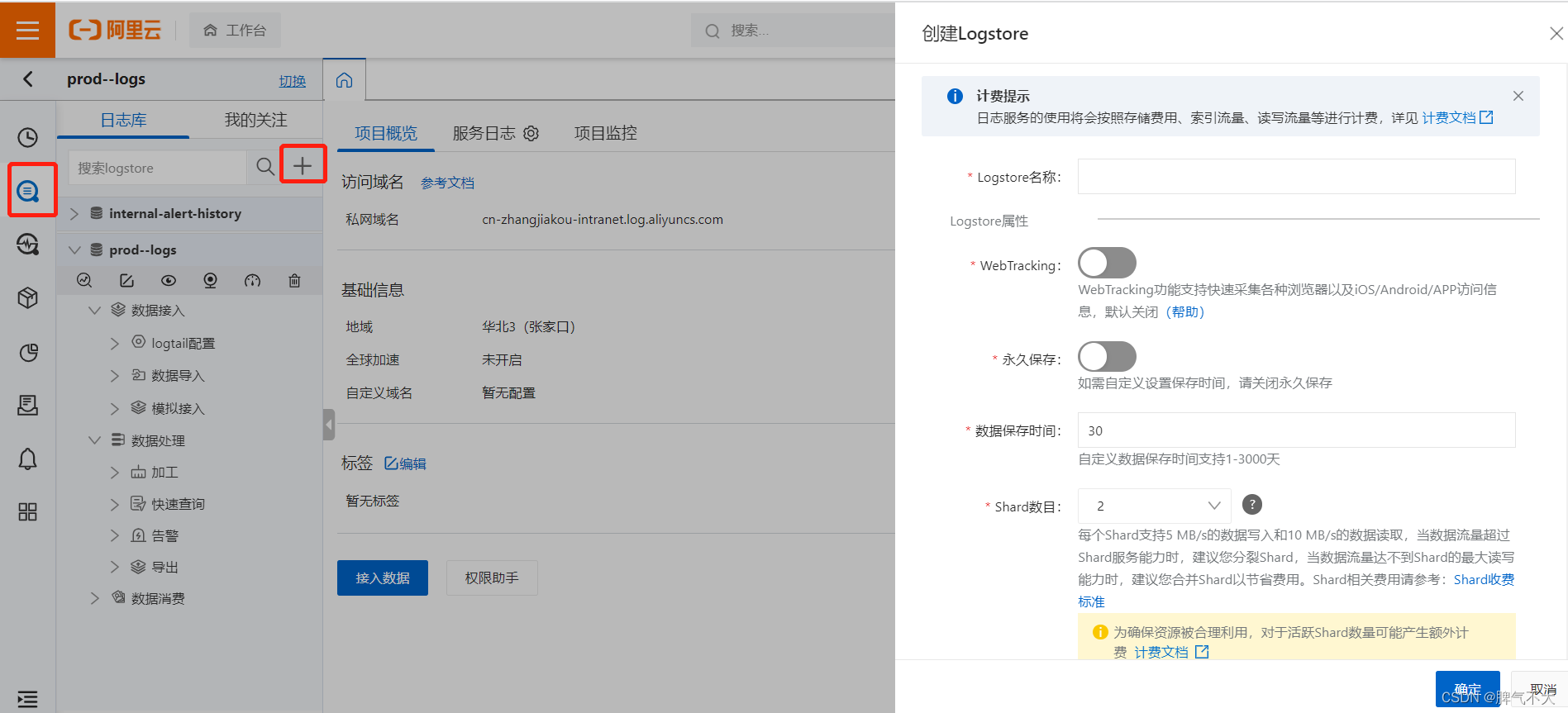Image resolution: width=1568 pixels, height=713 pixels.
Task: Click the gear icon next to 服务日志
Action: coord(531,133)
